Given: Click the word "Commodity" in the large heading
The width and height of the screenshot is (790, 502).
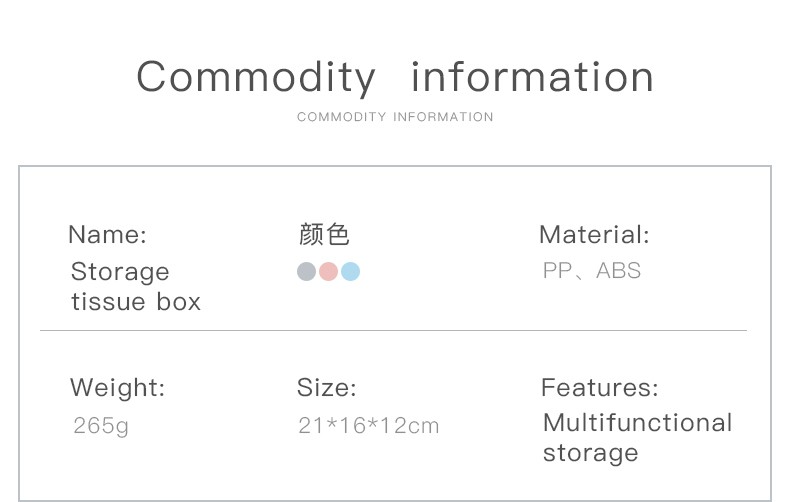Looking at the screenshot, I should tap(256, 78).
